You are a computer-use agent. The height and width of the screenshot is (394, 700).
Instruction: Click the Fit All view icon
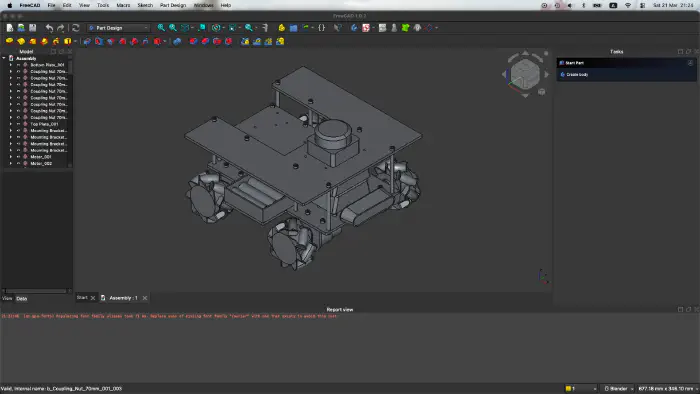tap(161, 28)
